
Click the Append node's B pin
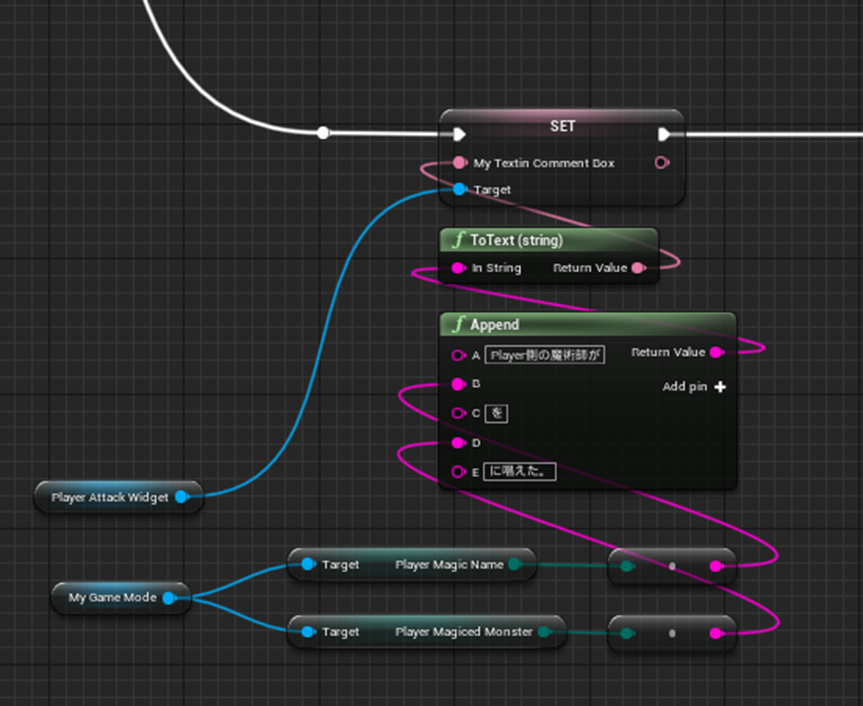458,384
